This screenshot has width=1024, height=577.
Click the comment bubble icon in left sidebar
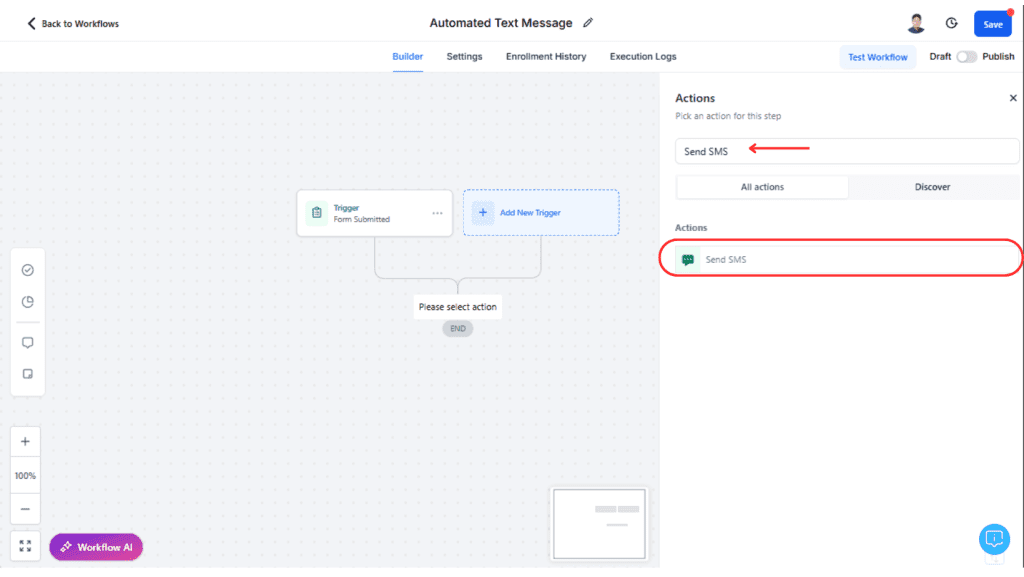pyautogui.click(x=27, y=342)
